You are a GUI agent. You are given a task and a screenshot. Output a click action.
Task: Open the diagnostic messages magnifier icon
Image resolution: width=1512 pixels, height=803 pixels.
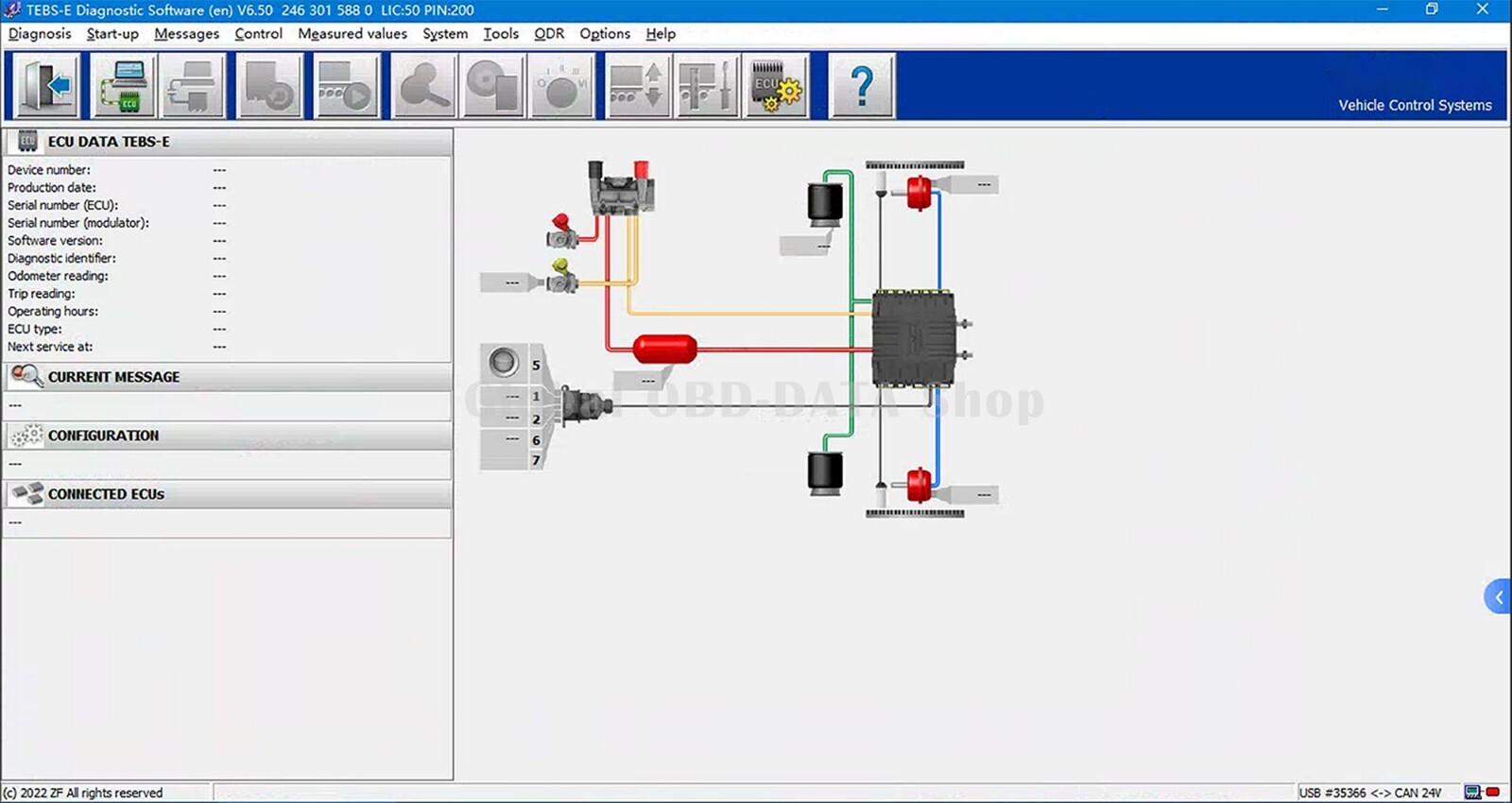(423, 86)
